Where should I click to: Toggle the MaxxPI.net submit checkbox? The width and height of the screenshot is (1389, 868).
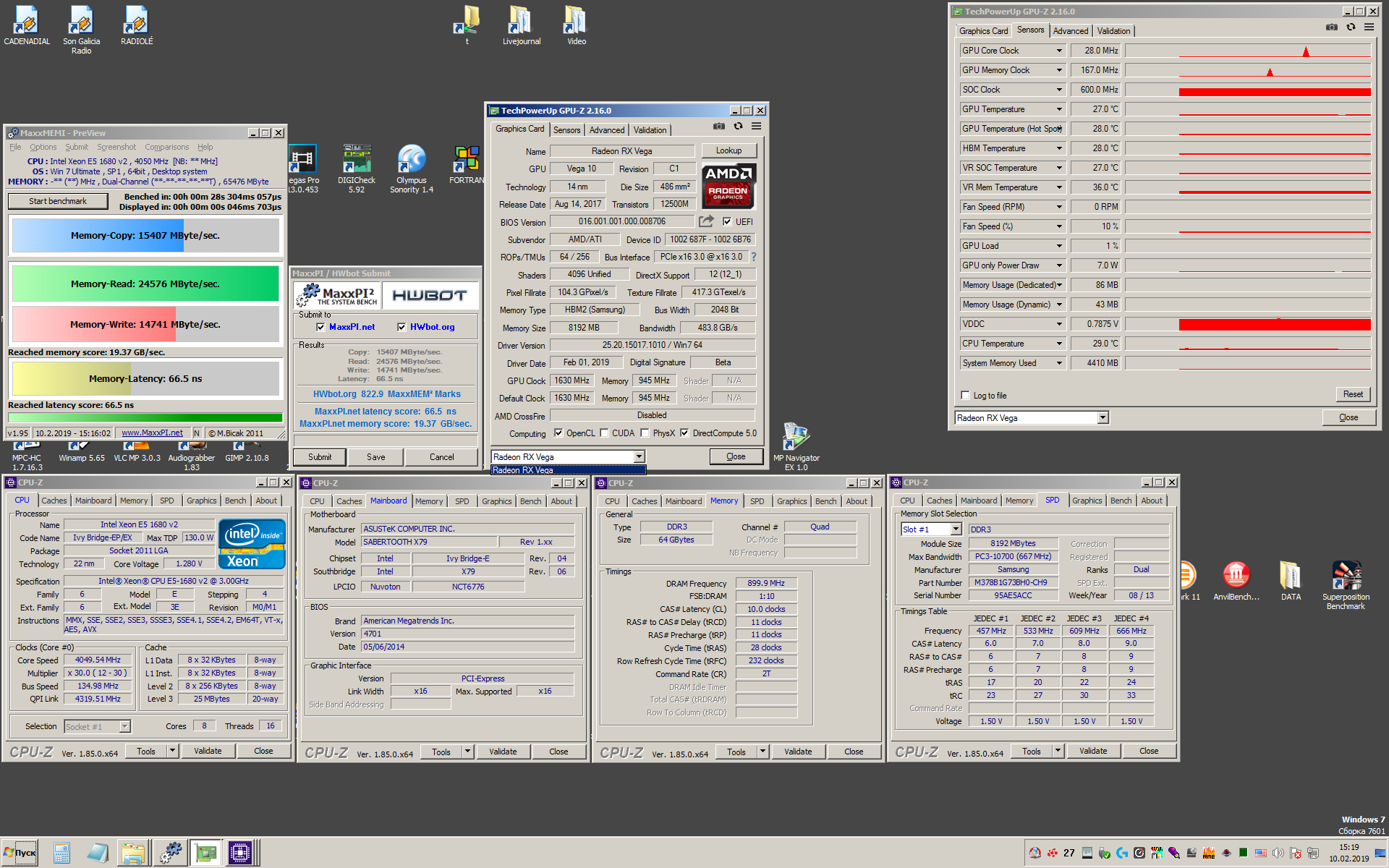tap(320, 327)
